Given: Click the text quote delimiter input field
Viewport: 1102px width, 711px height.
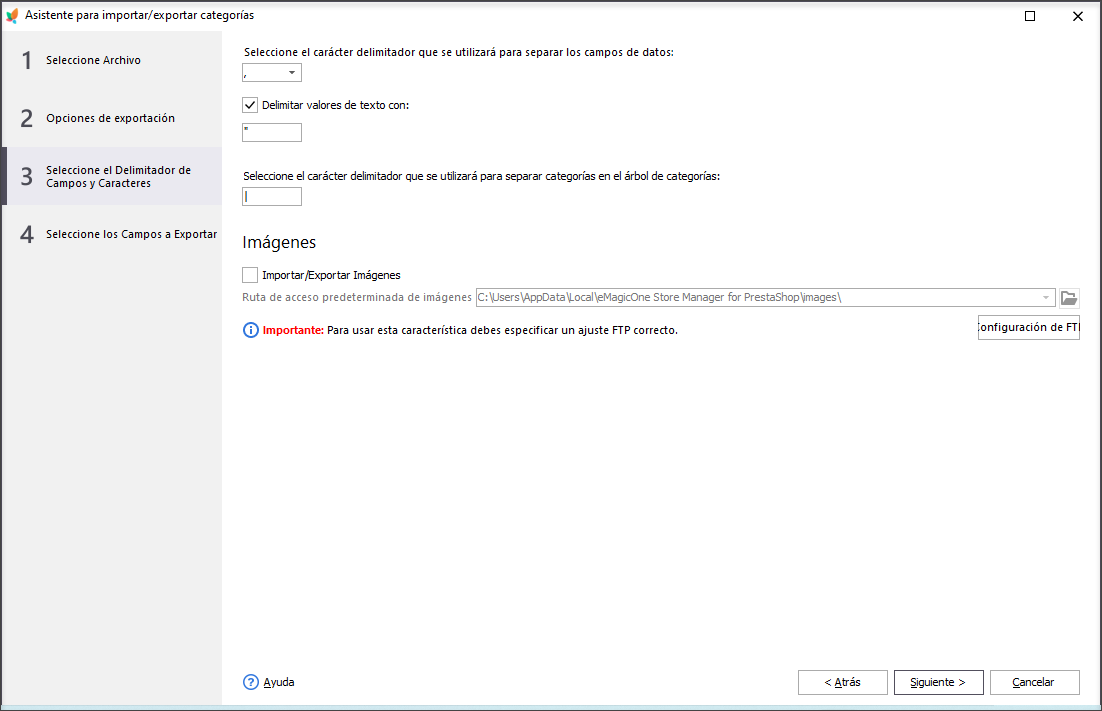Looking at the screenshot, I should [x=272, y=133].
